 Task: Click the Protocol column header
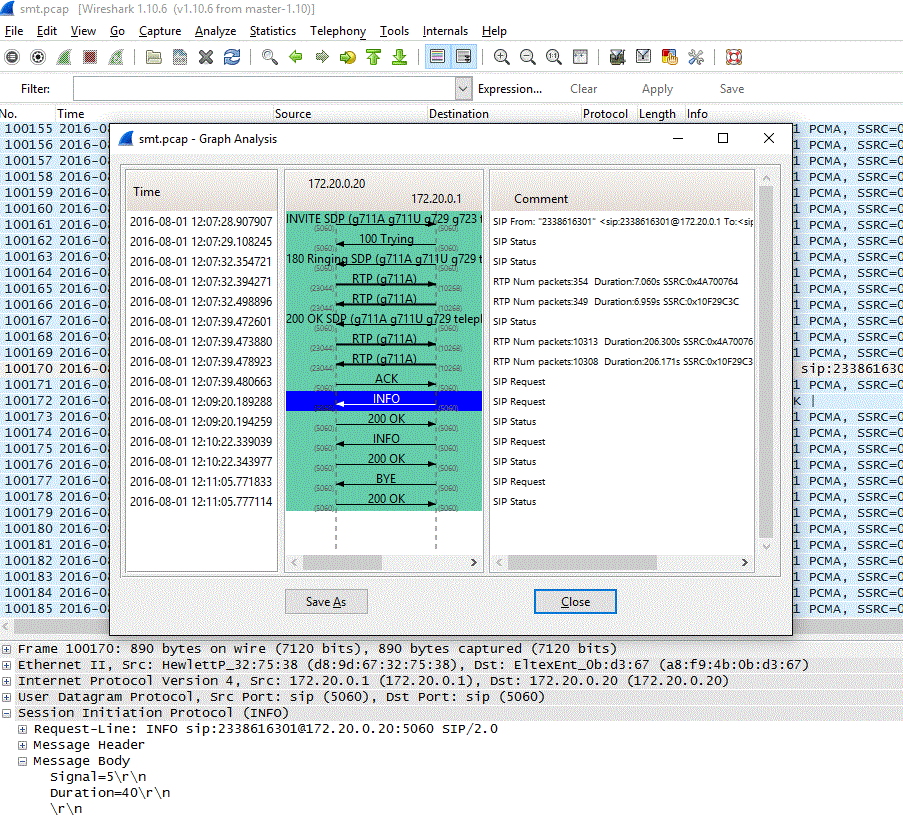coord(605,114)
